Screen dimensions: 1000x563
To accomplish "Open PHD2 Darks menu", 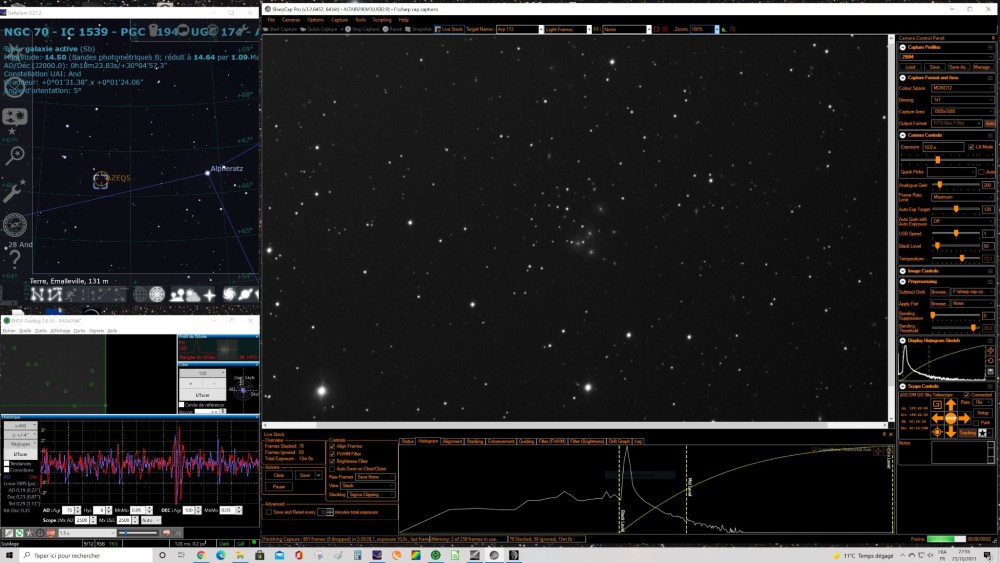I will [79, 331].
